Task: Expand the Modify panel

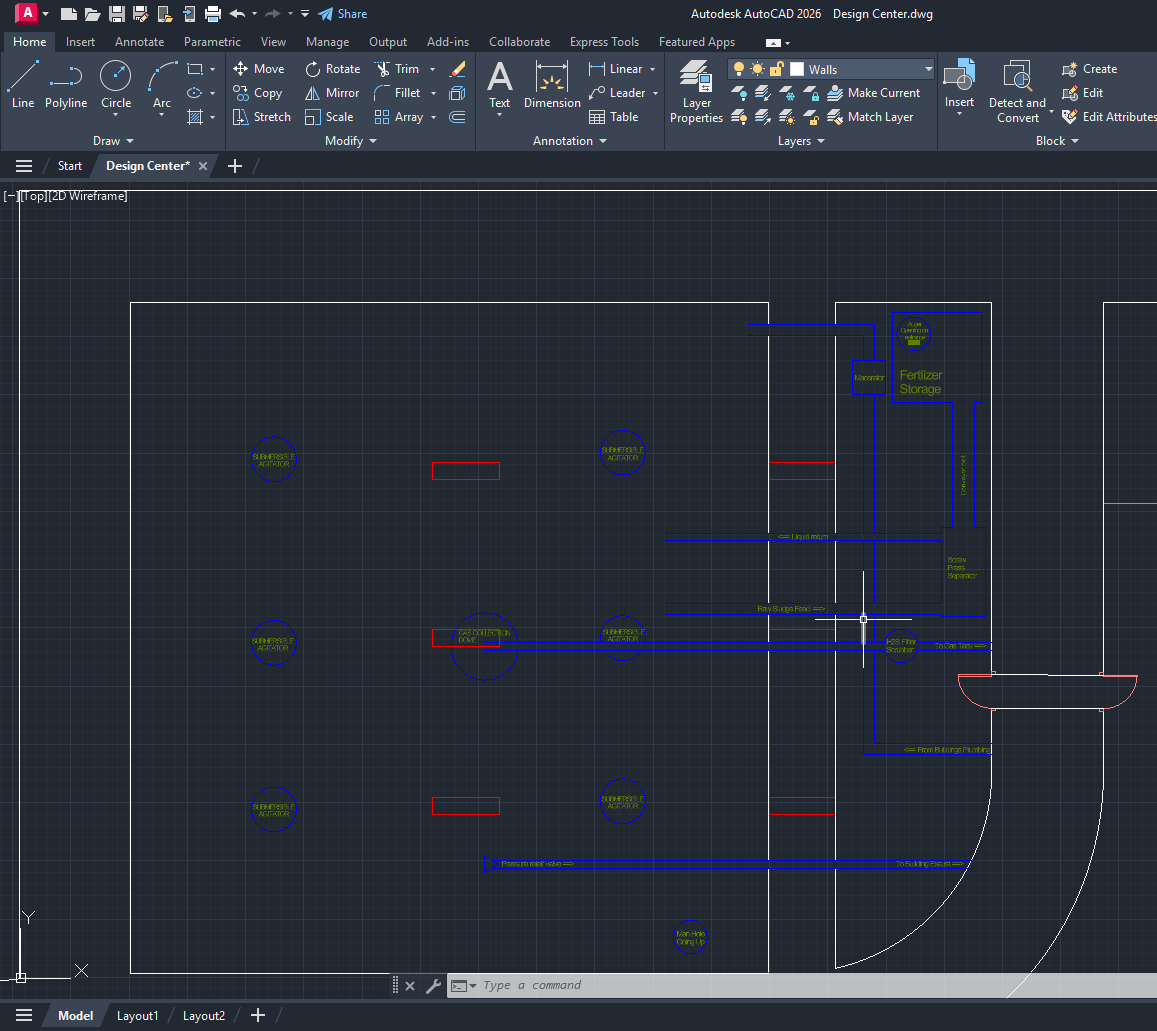Action: click(x=350, y=140)
